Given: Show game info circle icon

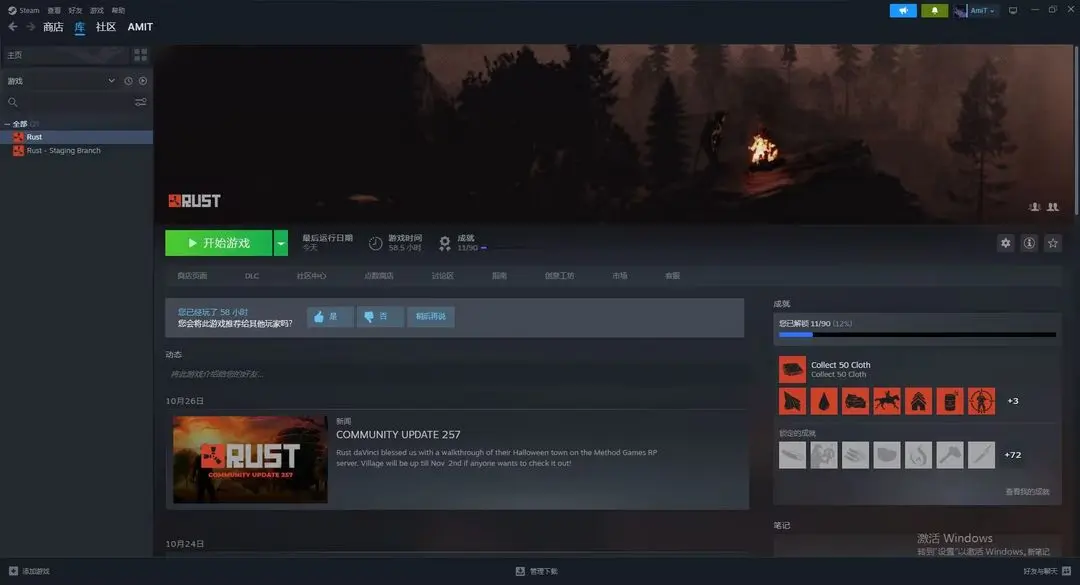Looking at the screenshot, I should [1029, 243].
